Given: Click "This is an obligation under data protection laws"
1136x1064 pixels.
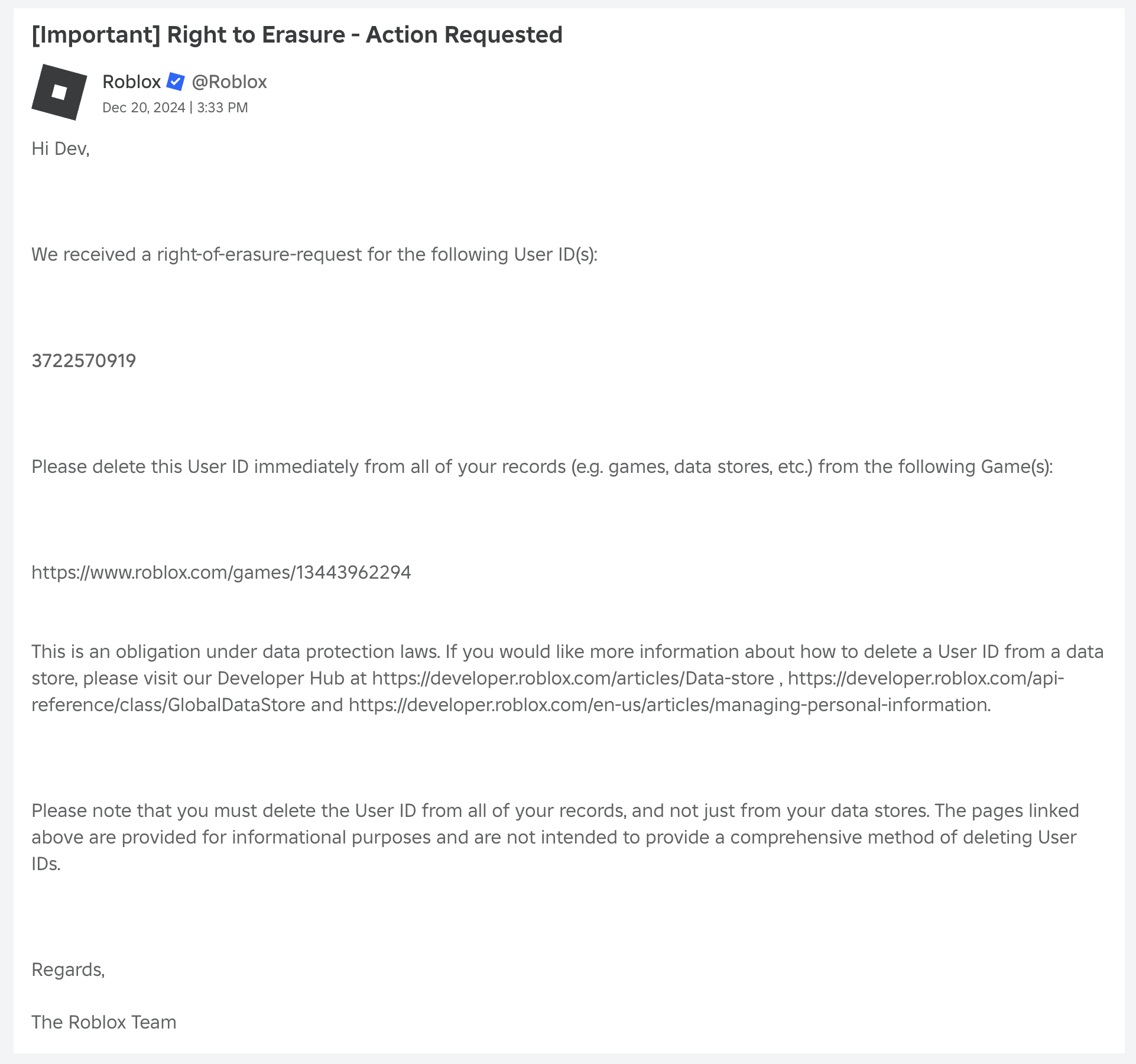Looking at the screenshot, I should [x=235, y=651].
